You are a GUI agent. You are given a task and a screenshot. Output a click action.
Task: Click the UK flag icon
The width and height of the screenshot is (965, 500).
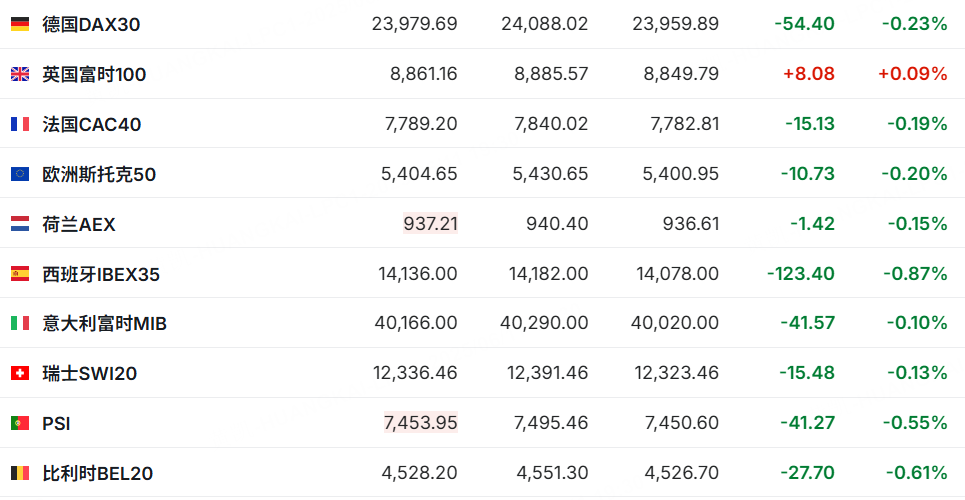pyautogui.click(x=20, y=74)
